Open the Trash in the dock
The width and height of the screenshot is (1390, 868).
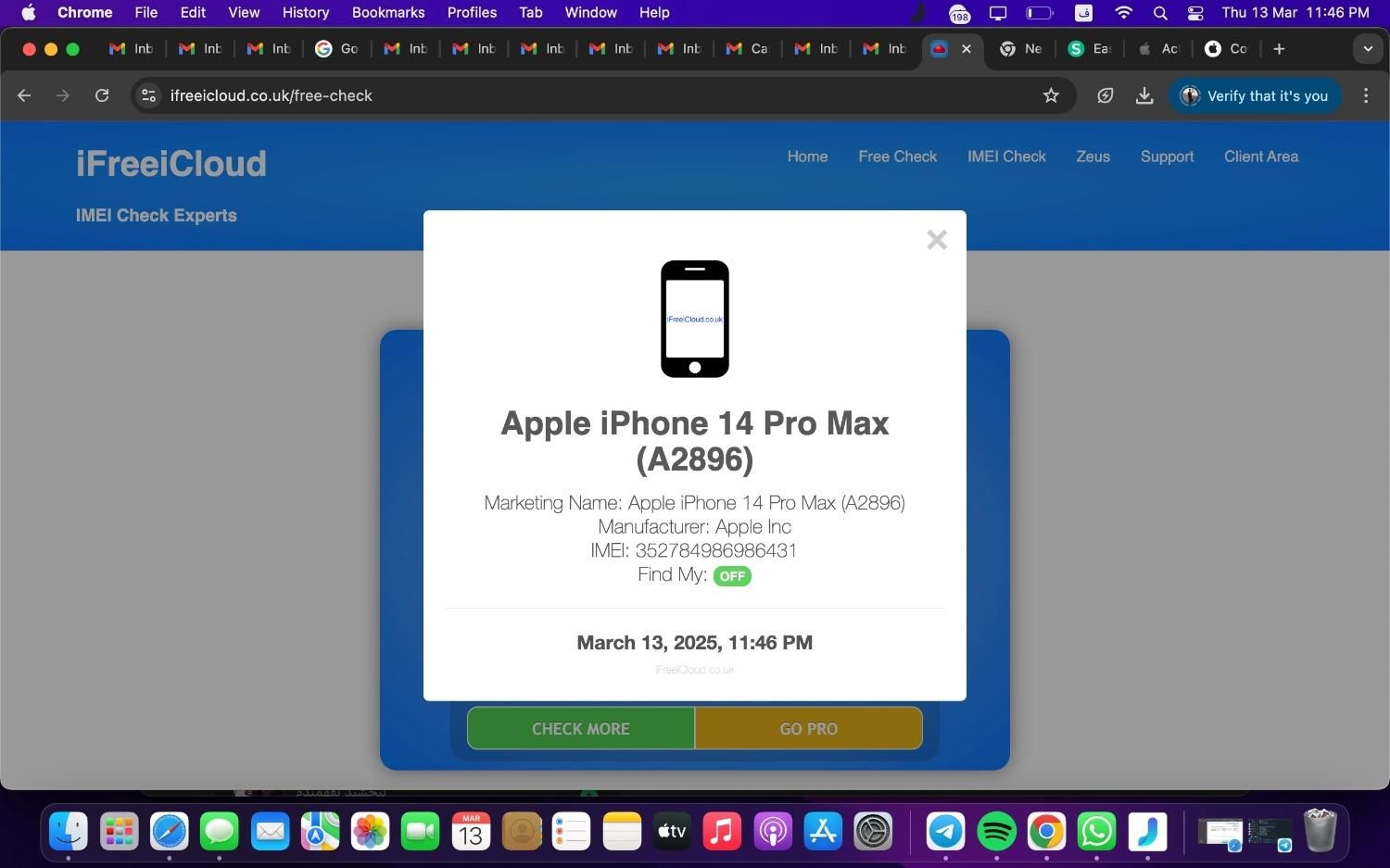[x=1320, y=831]
